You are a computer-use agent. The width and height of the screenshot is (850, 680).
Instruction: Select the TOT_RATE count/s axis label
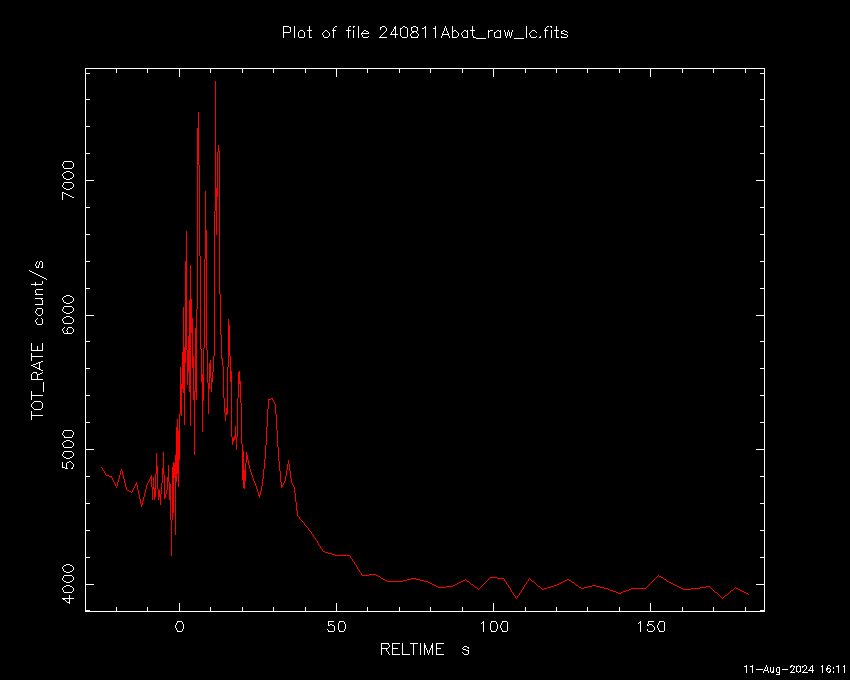click(38, 340)
